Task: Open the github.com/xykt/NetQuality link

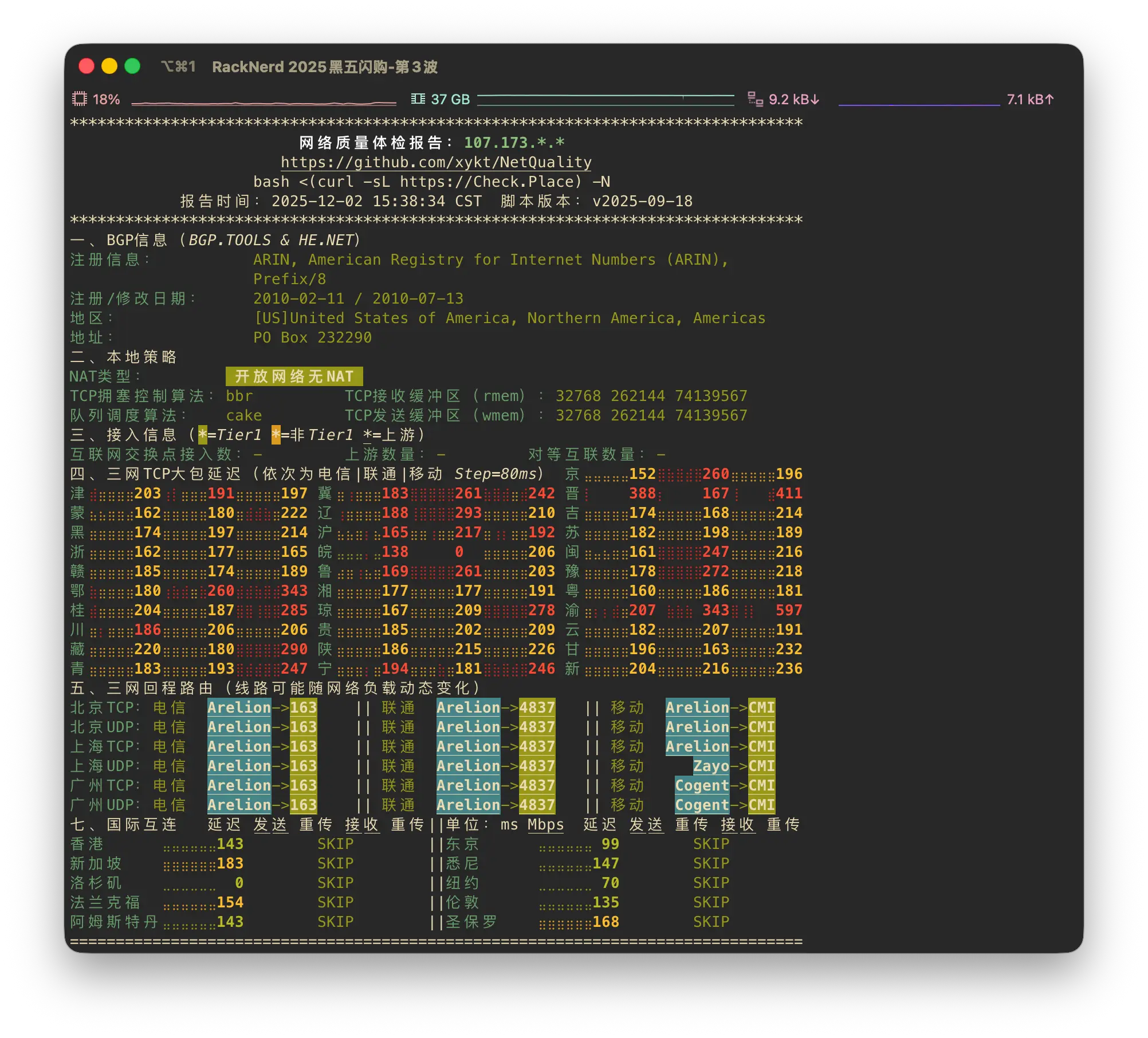Action: click(436, 162)
